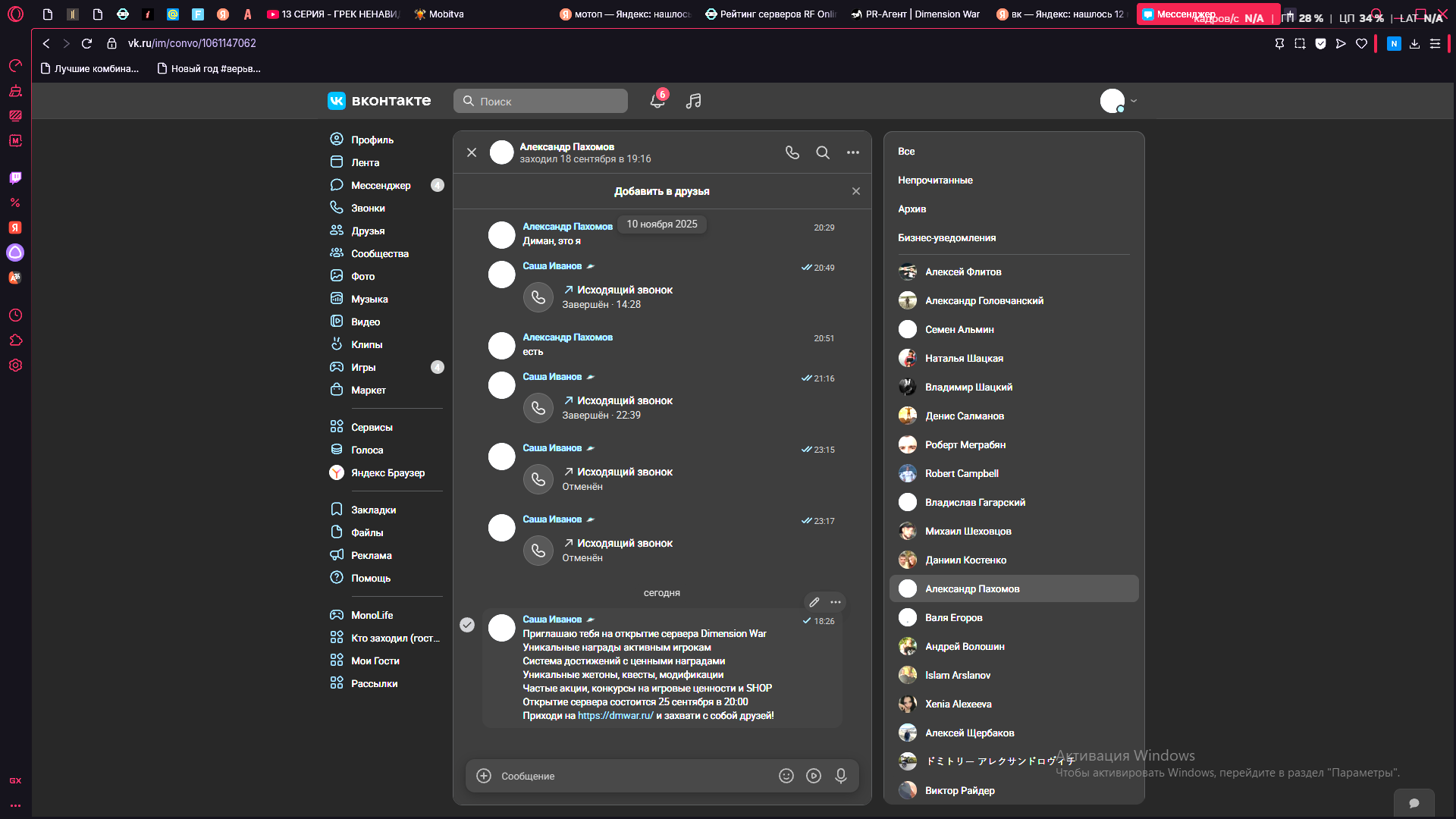This screenshot has height=819, width=1456.
Task: Select the Непрочитанные filter
Action: click(x=935, y=180)
